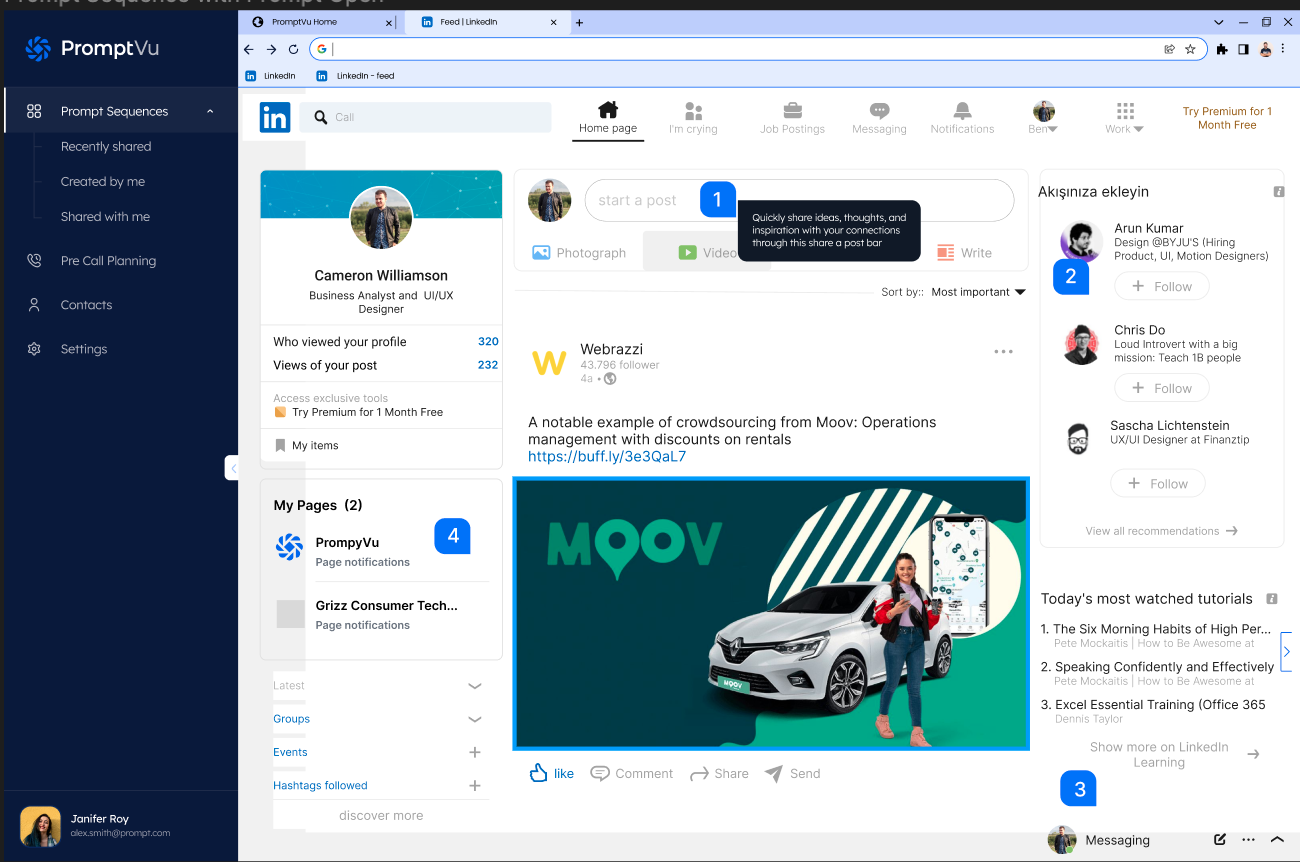Viewport: 1300px width, 862px height.
Task: Click Views of your post row
Action: click(385, 365)
